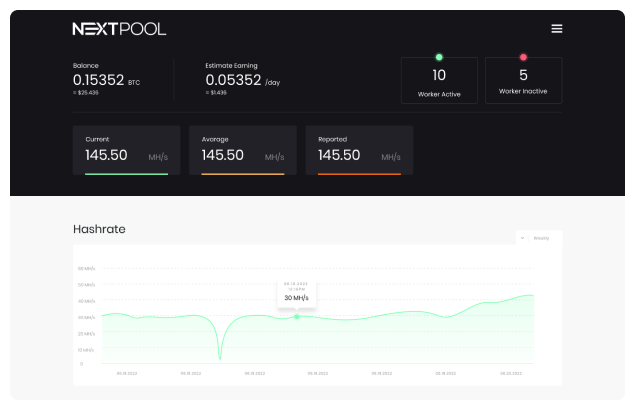Select the green data point on chart
635x410 pixels.
click(x=297, y=316)
